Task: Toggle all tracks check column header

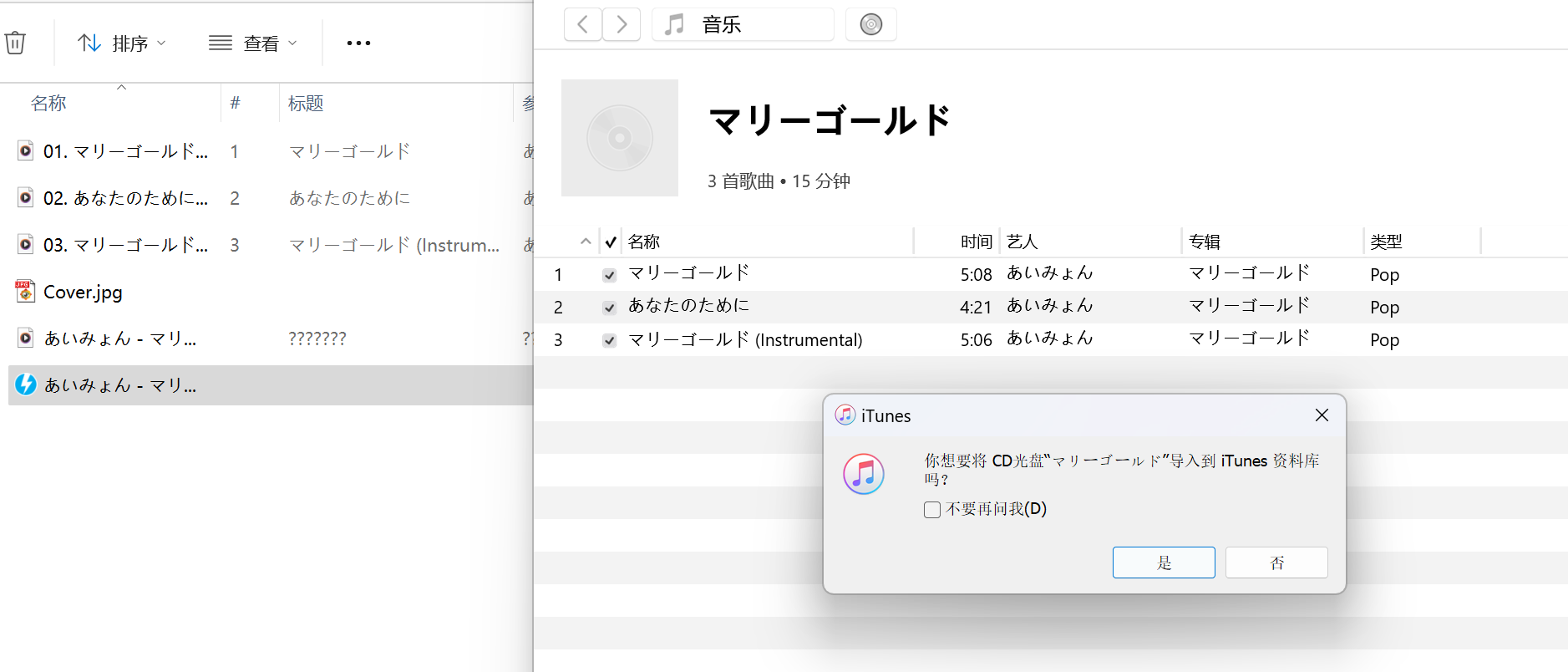Action: tap(611, 242)
